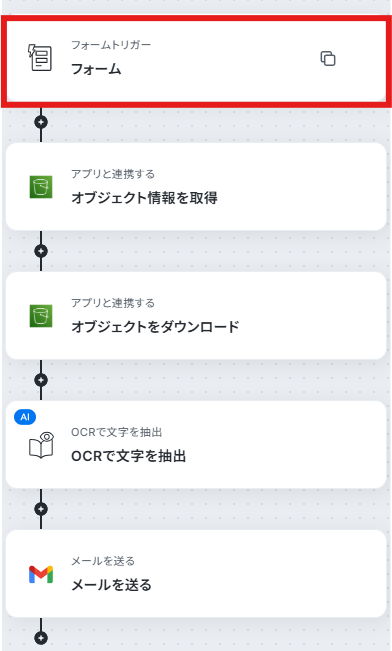Add step below オブジェクト情報を取得
This screenshot has height=651, width=392.
(41, 251)
